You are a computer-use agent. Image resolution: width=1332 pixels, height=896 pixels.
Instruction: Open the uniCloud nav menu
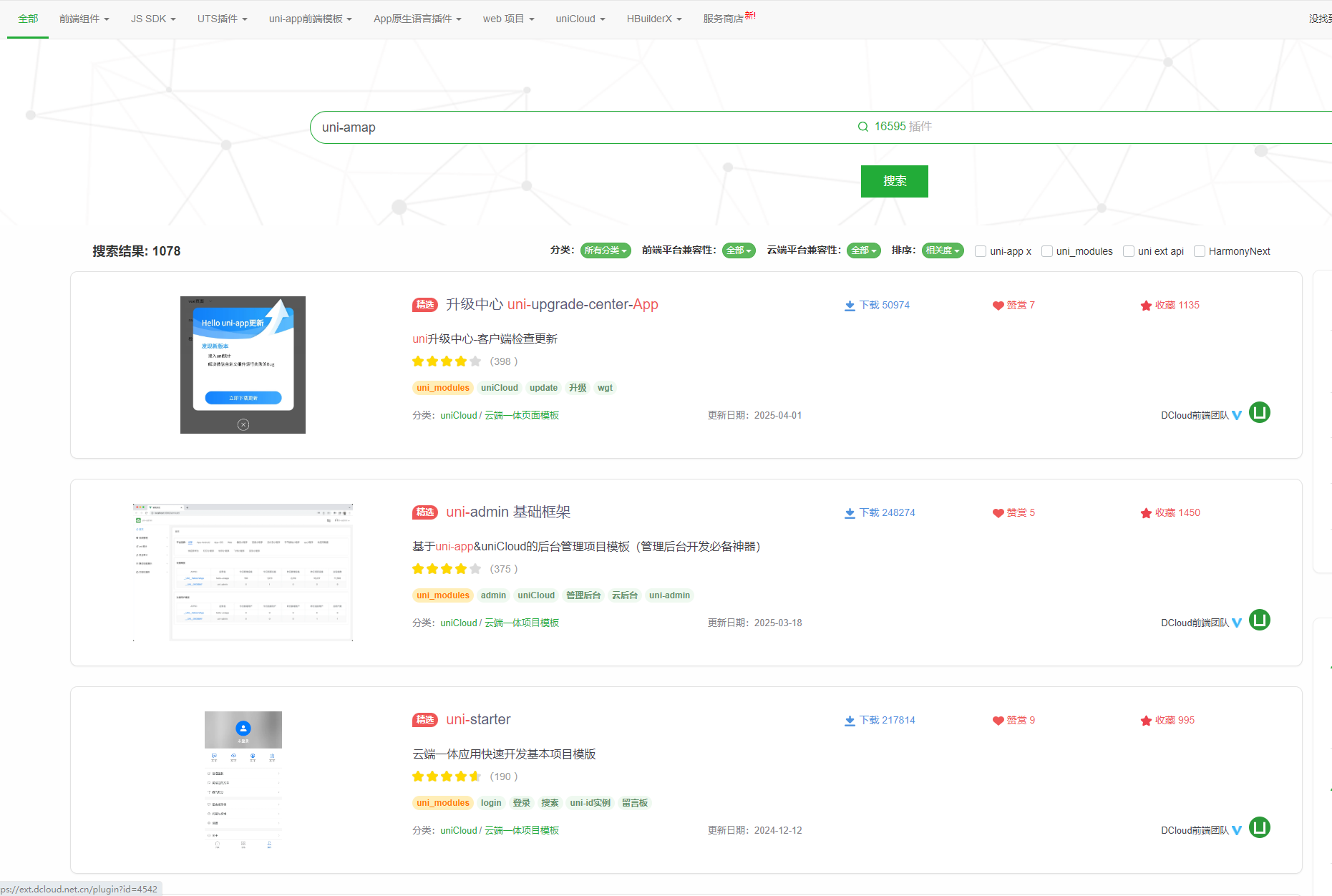pos(580,19)
